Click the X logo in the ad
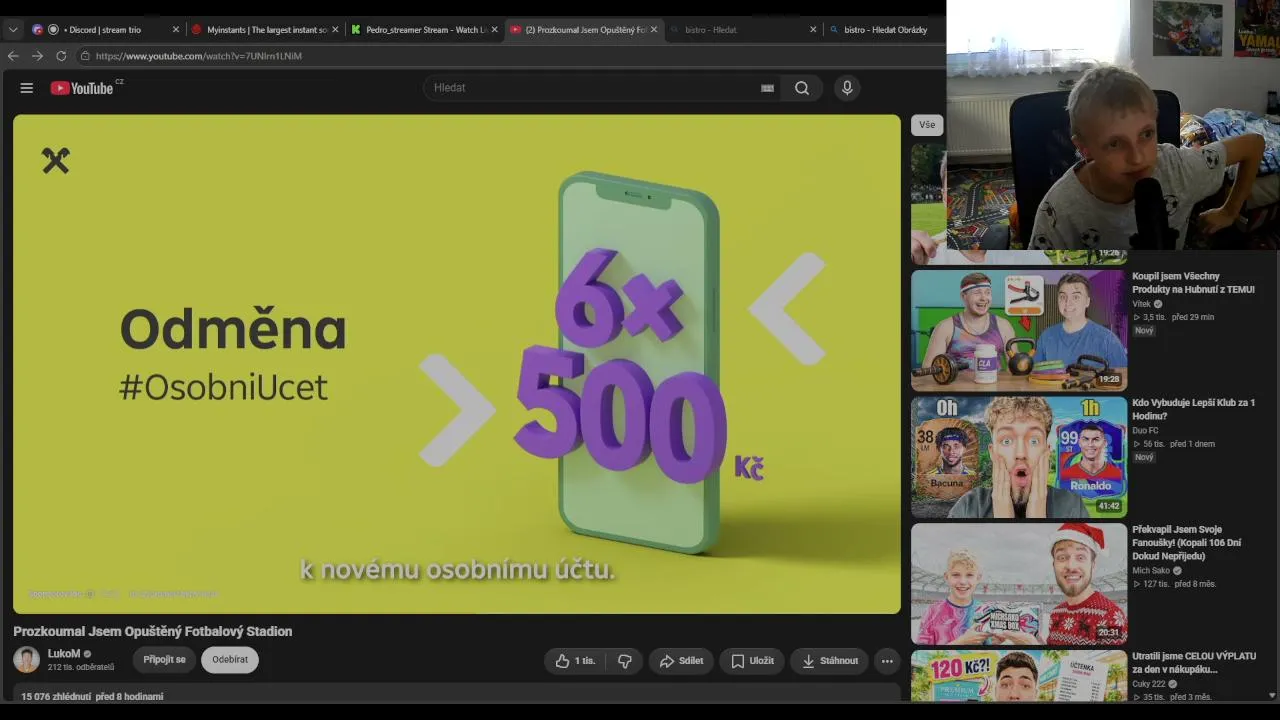 (56, 160)
